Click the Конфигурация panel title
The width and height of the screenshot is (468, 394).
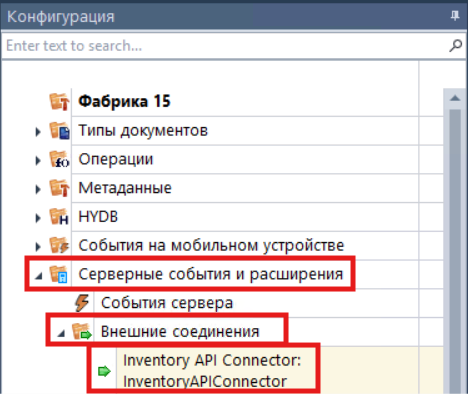[61, 16]
